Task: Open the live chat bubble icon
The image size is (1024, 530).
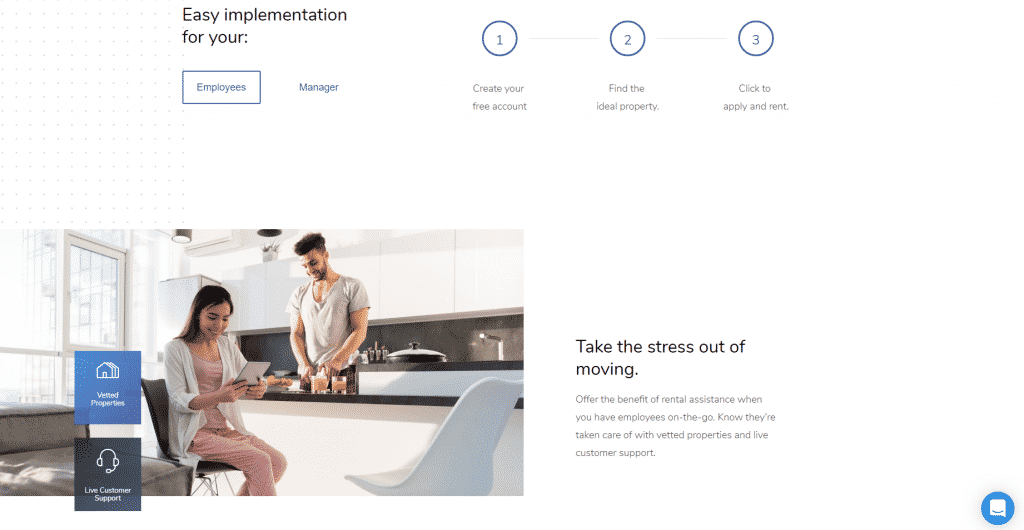Action: 997,508
